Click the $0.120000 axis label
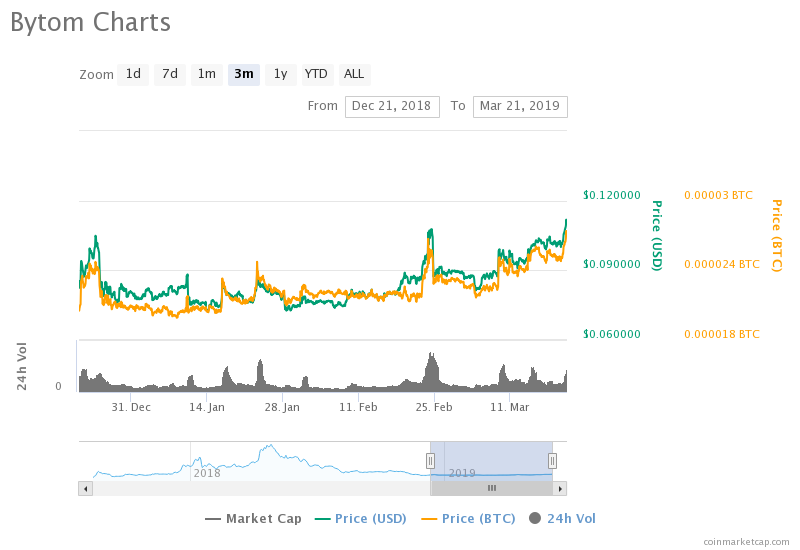Screen dimensions: 800x550 click(x=612, y=195)
